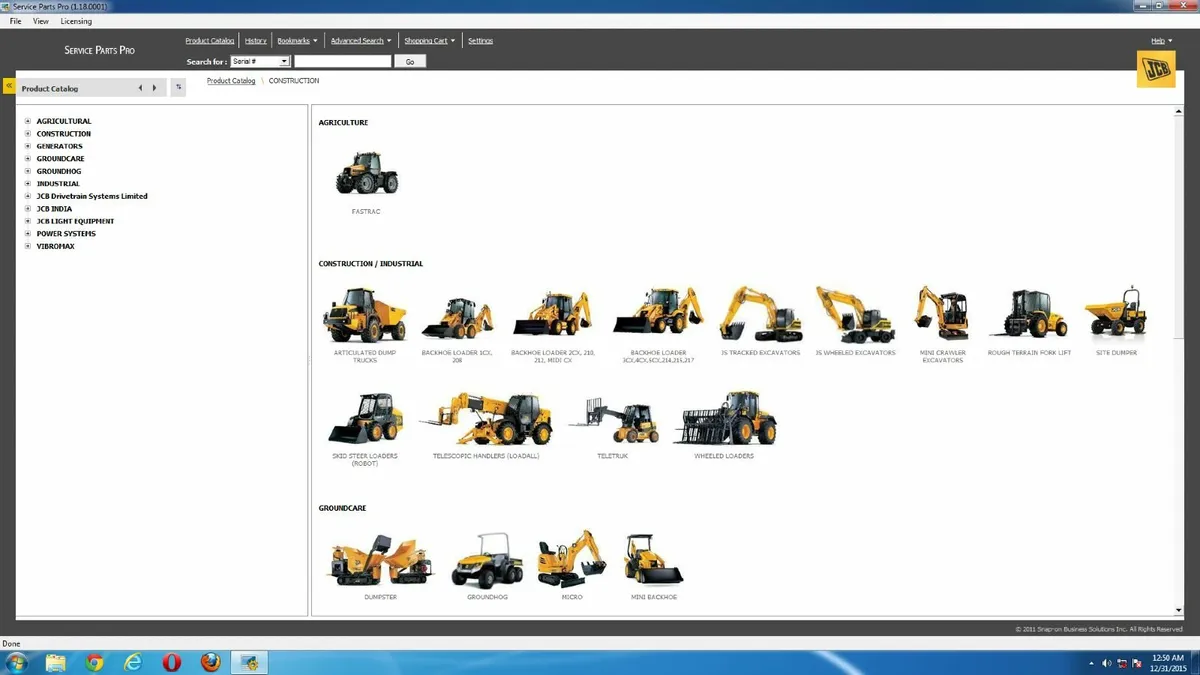Select the Mini Backhoe machine
Screen dimensions: 1200x675
(x=654, y=560)
